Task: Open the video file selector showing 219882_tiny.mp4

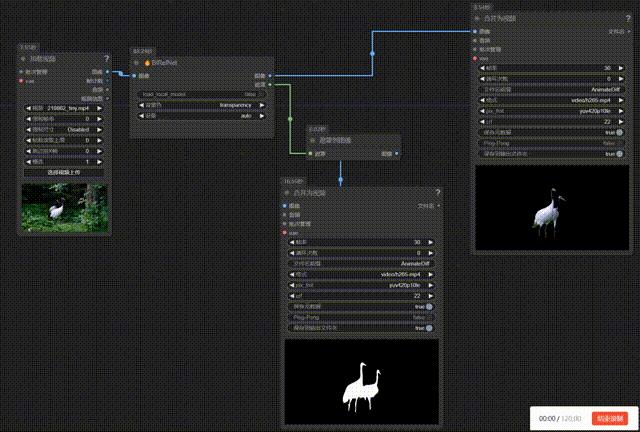Action: coord(64,108)
